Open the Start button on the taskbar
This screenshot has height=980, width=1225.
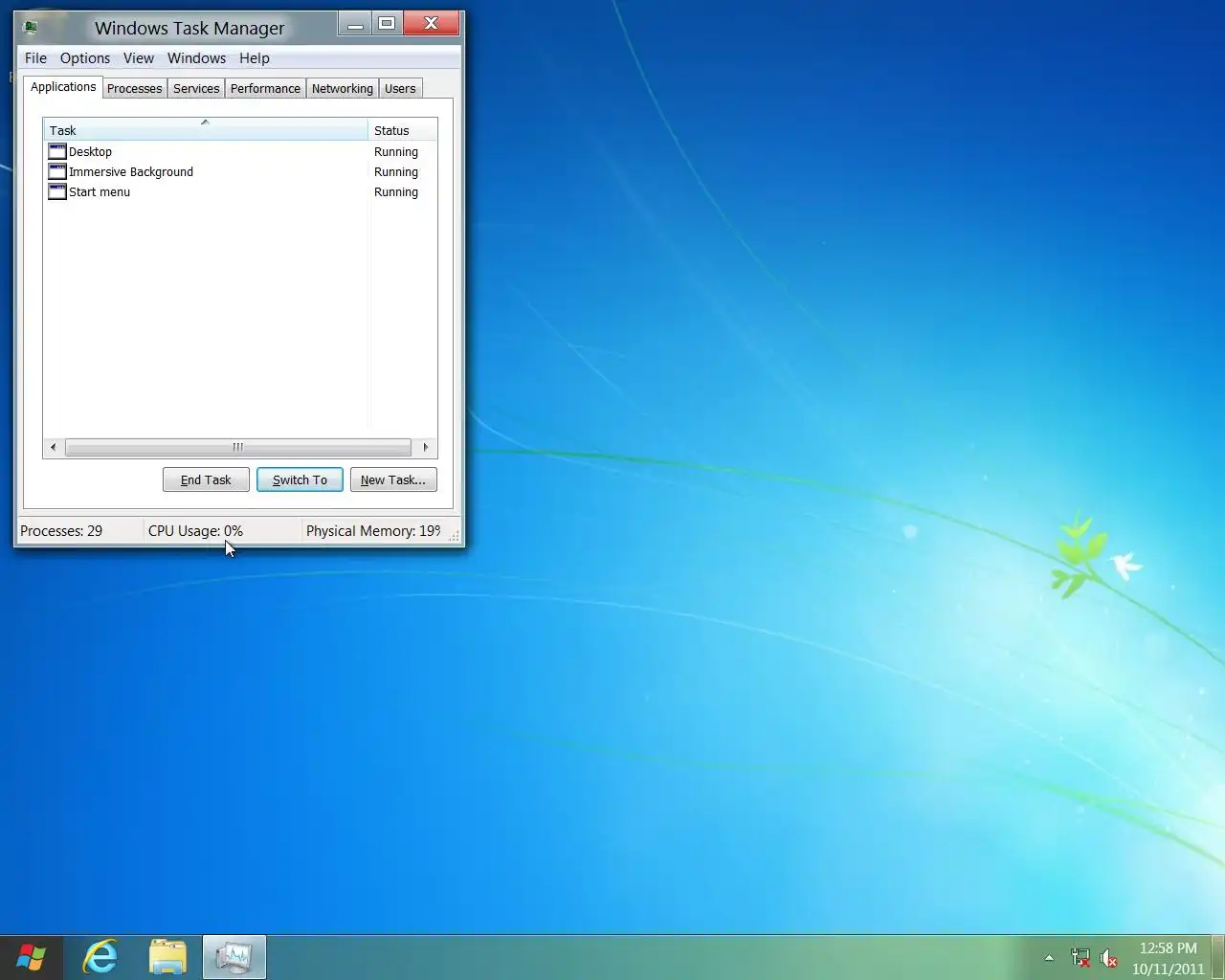31,957
